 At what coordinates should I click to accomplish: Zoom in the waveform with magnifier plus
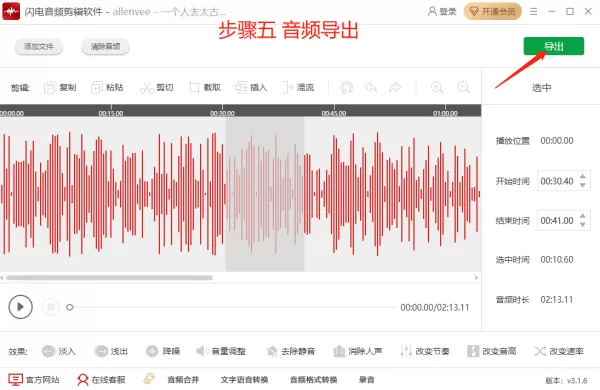437,88
